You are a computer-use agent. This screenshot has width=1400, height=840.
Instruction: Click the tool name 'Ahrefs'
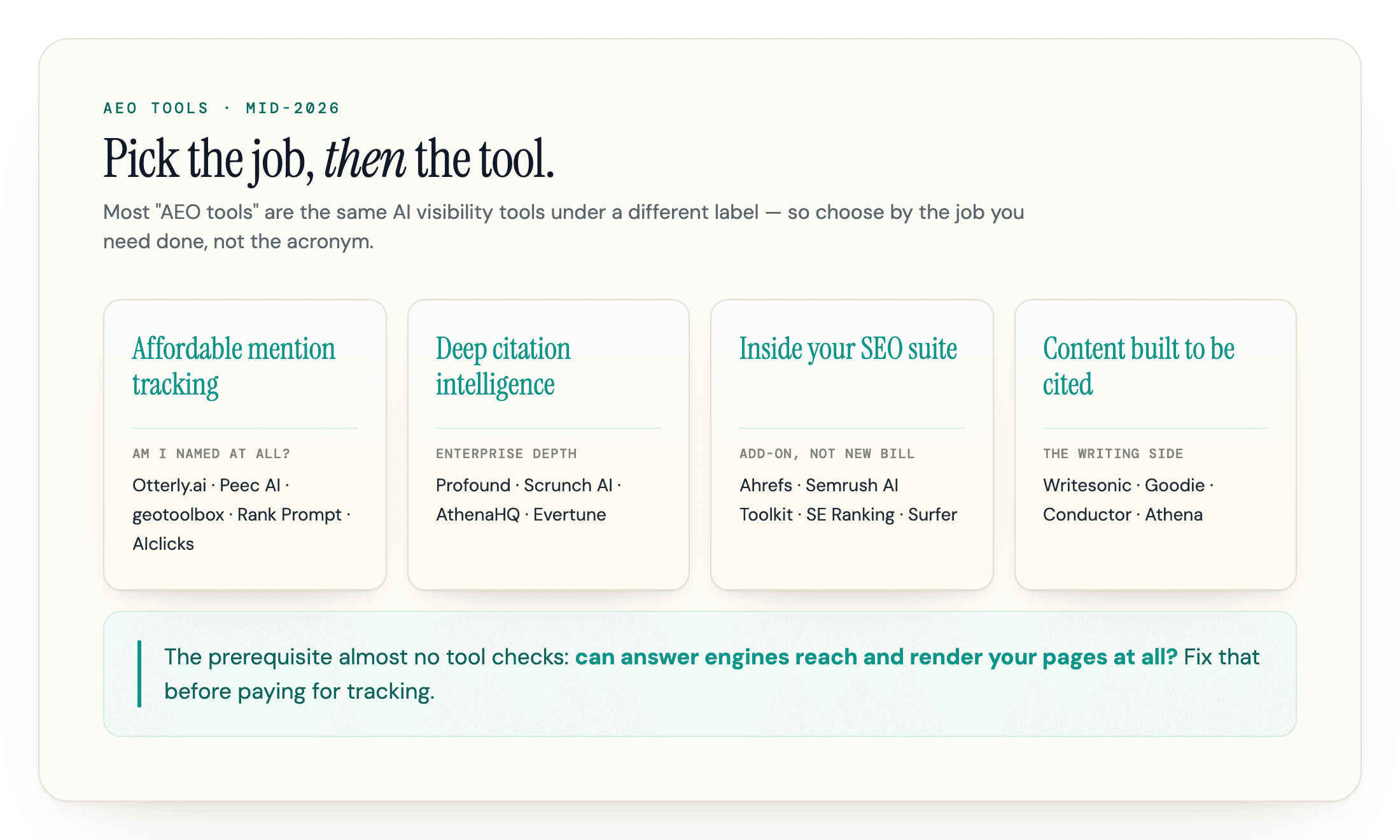pos(766,486)
